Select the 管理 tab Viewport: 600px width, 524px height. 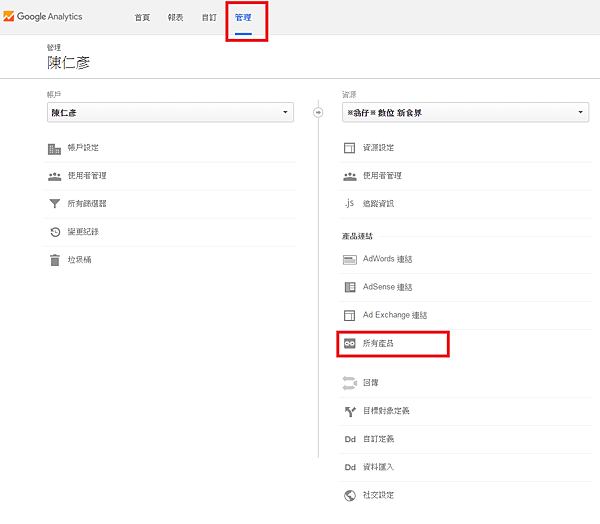[243, 18]
